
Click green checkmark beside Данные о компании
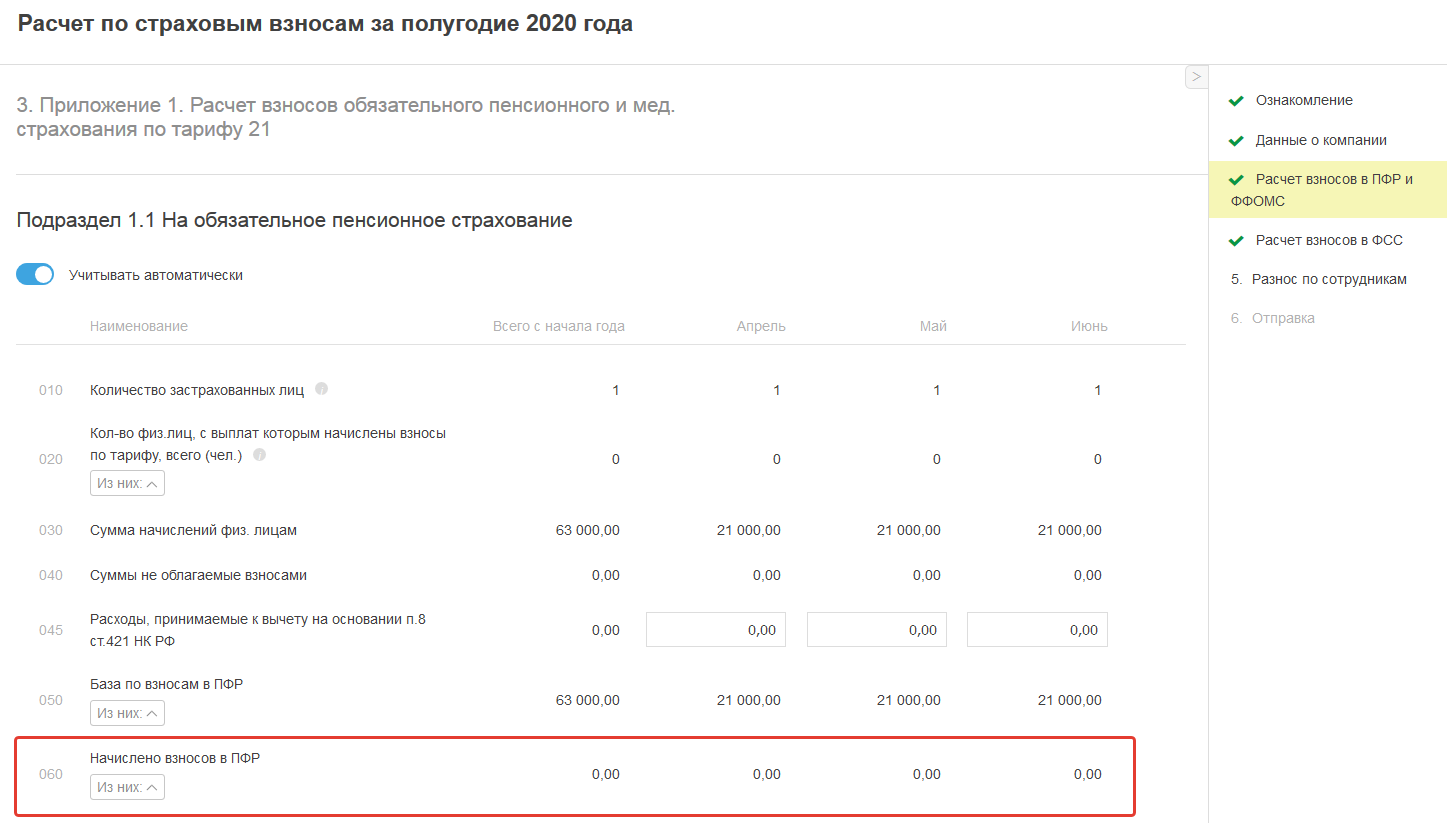(1236, 141)
